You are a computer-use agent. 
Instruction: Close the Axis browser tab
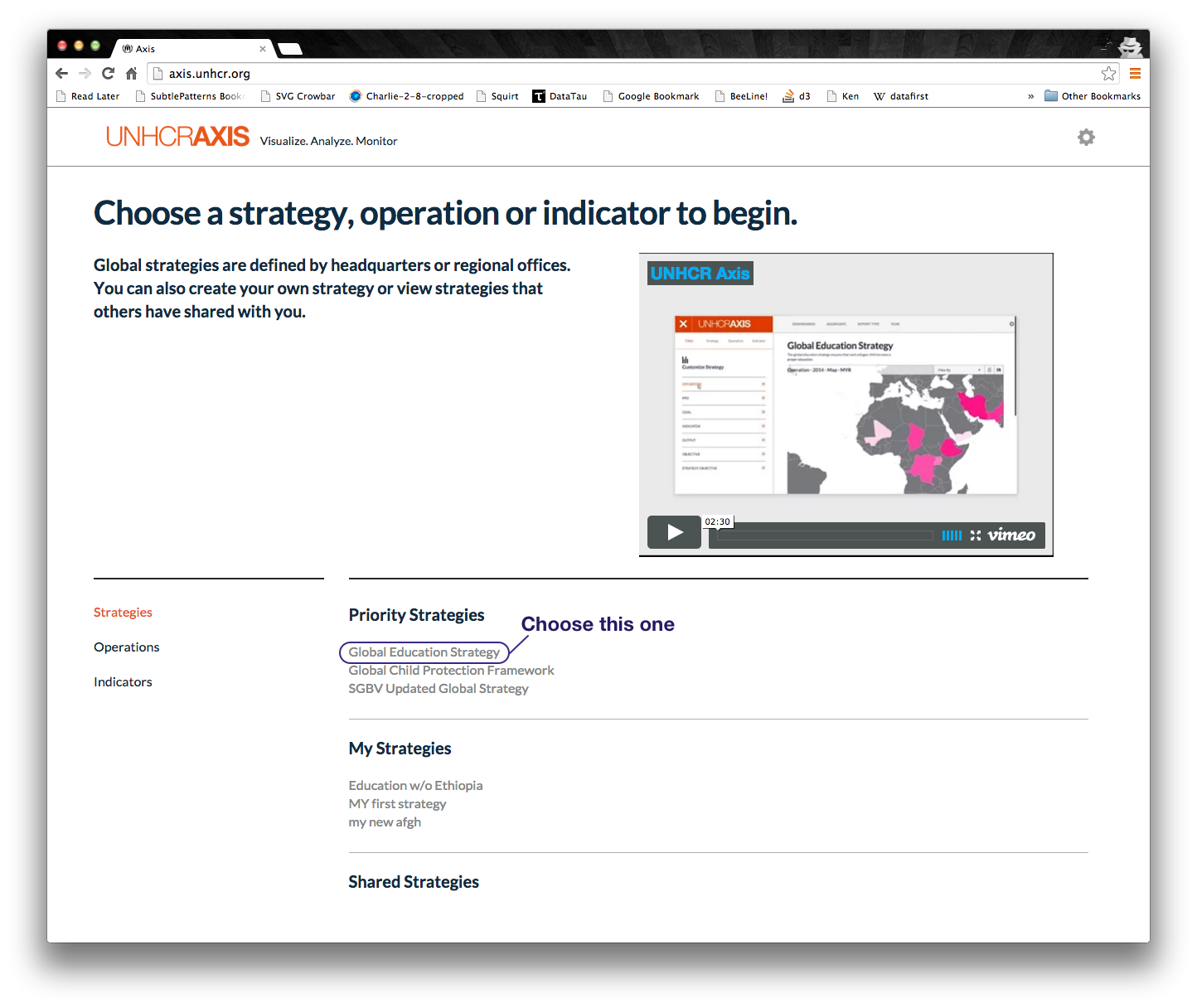[263, 49]
